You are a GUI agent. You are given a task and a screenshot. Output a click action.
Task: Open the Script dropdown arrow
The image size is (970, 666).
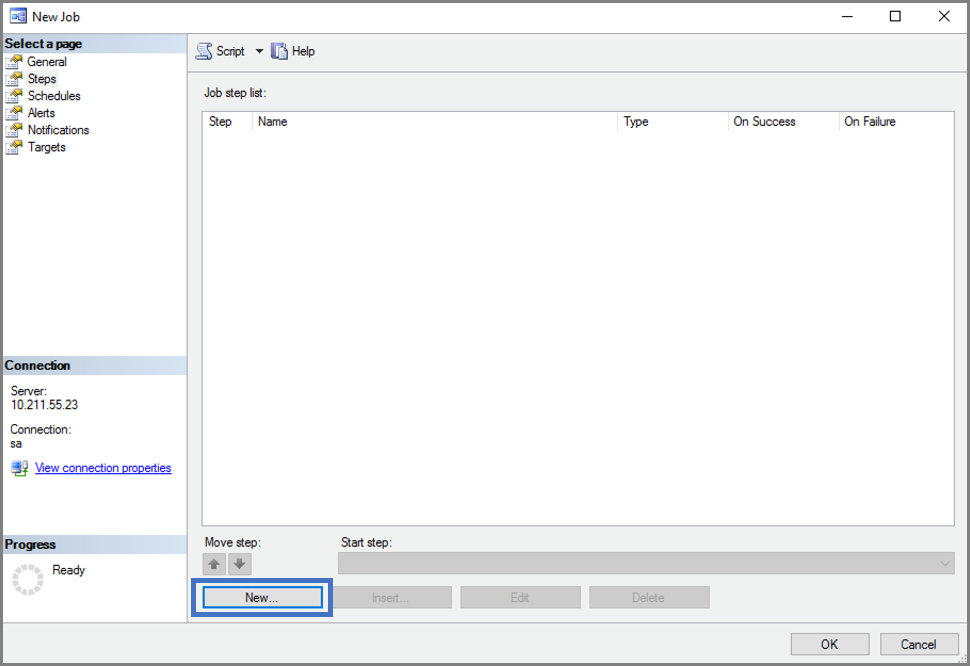(259, 51)
